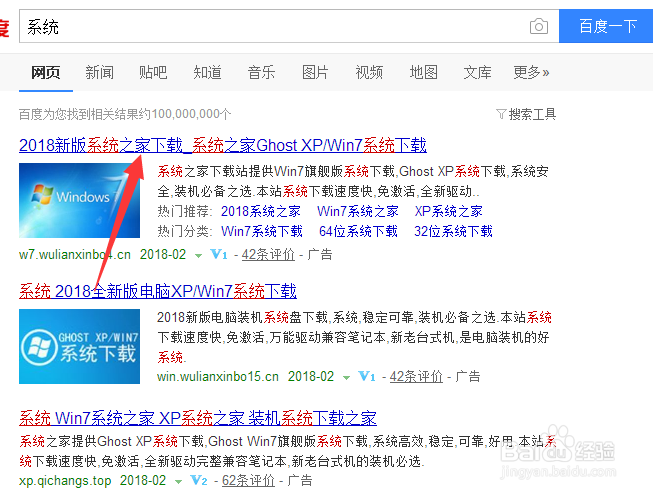The image size is (653, 495).
Task: Open the Win7系统下载 sublink
Action: (x=262, y=231)
